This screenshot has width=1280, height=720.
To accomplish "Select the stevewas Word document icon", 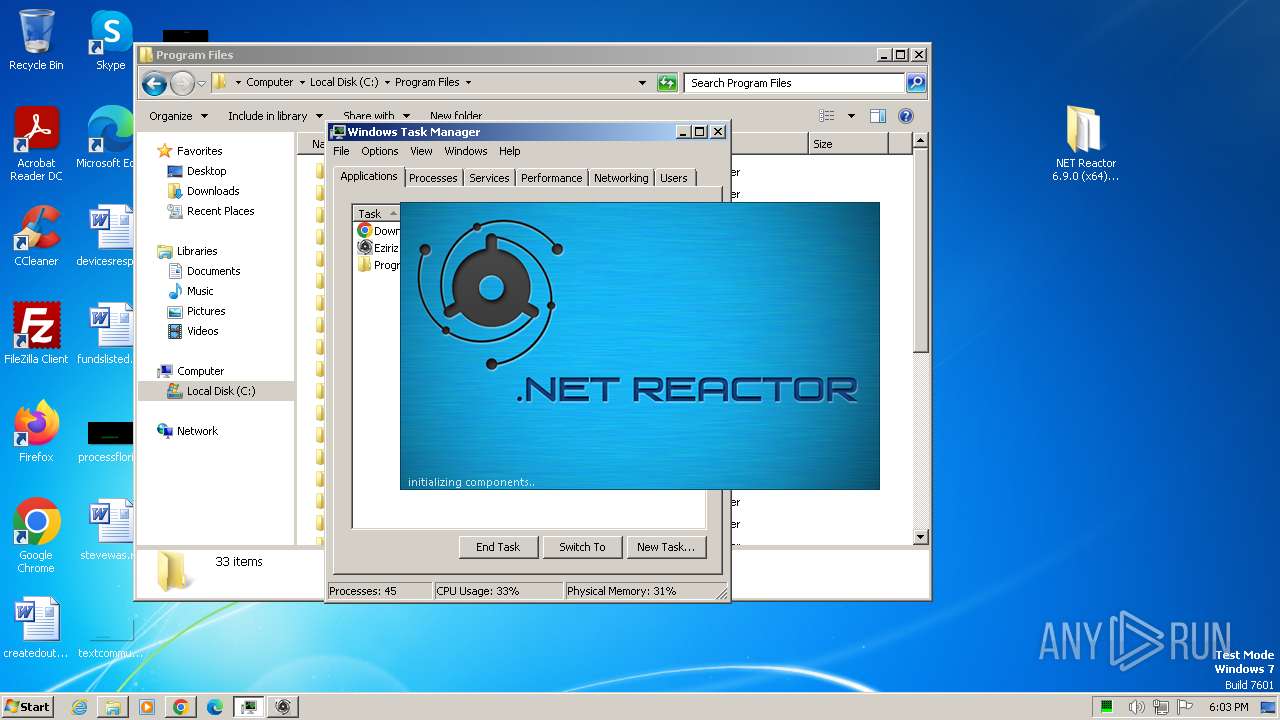I will coord(107,530).
